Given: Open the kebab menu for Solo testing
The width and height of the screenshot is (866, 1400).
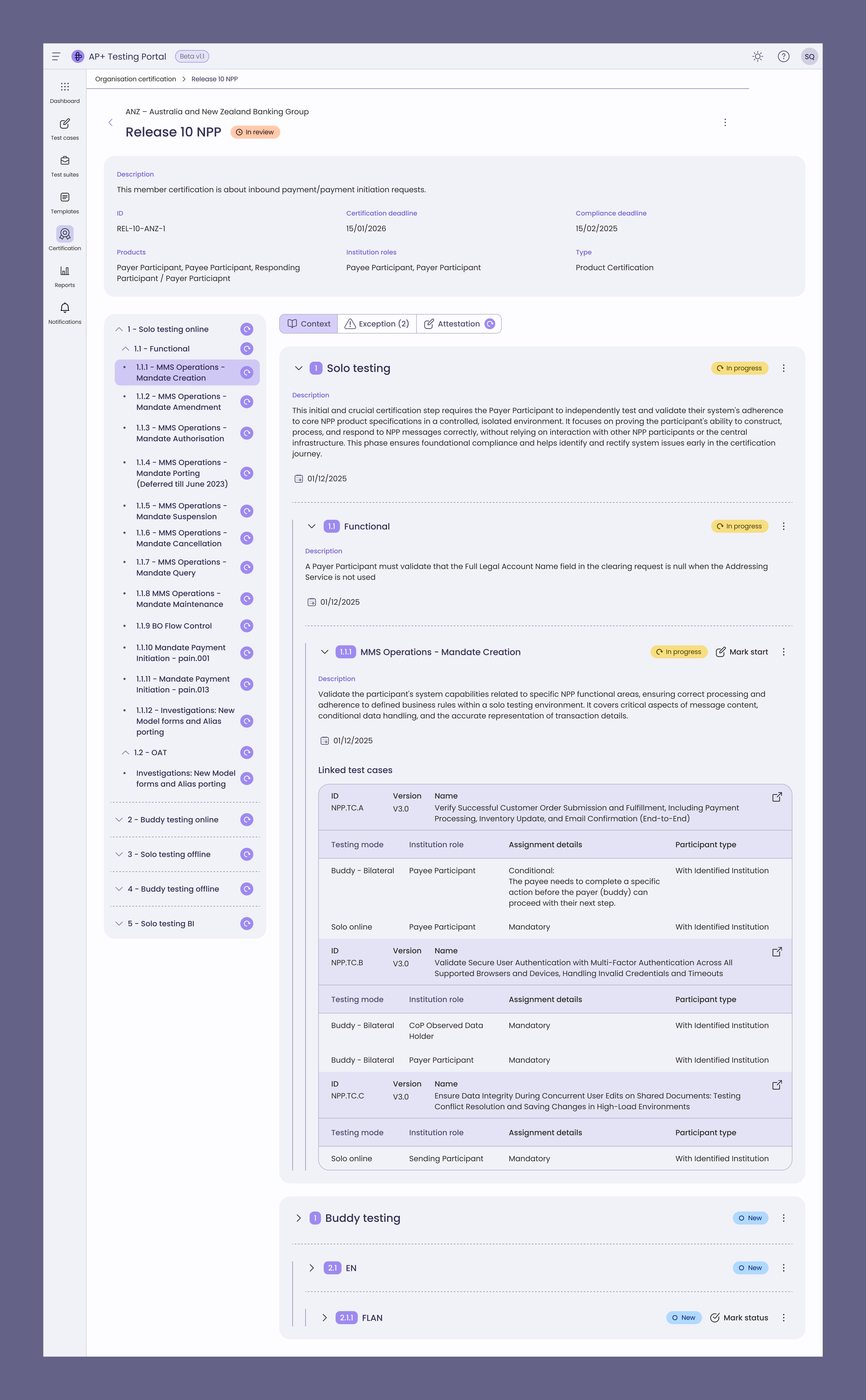Looking at the screenshot, I should click(x=783, y=368).
